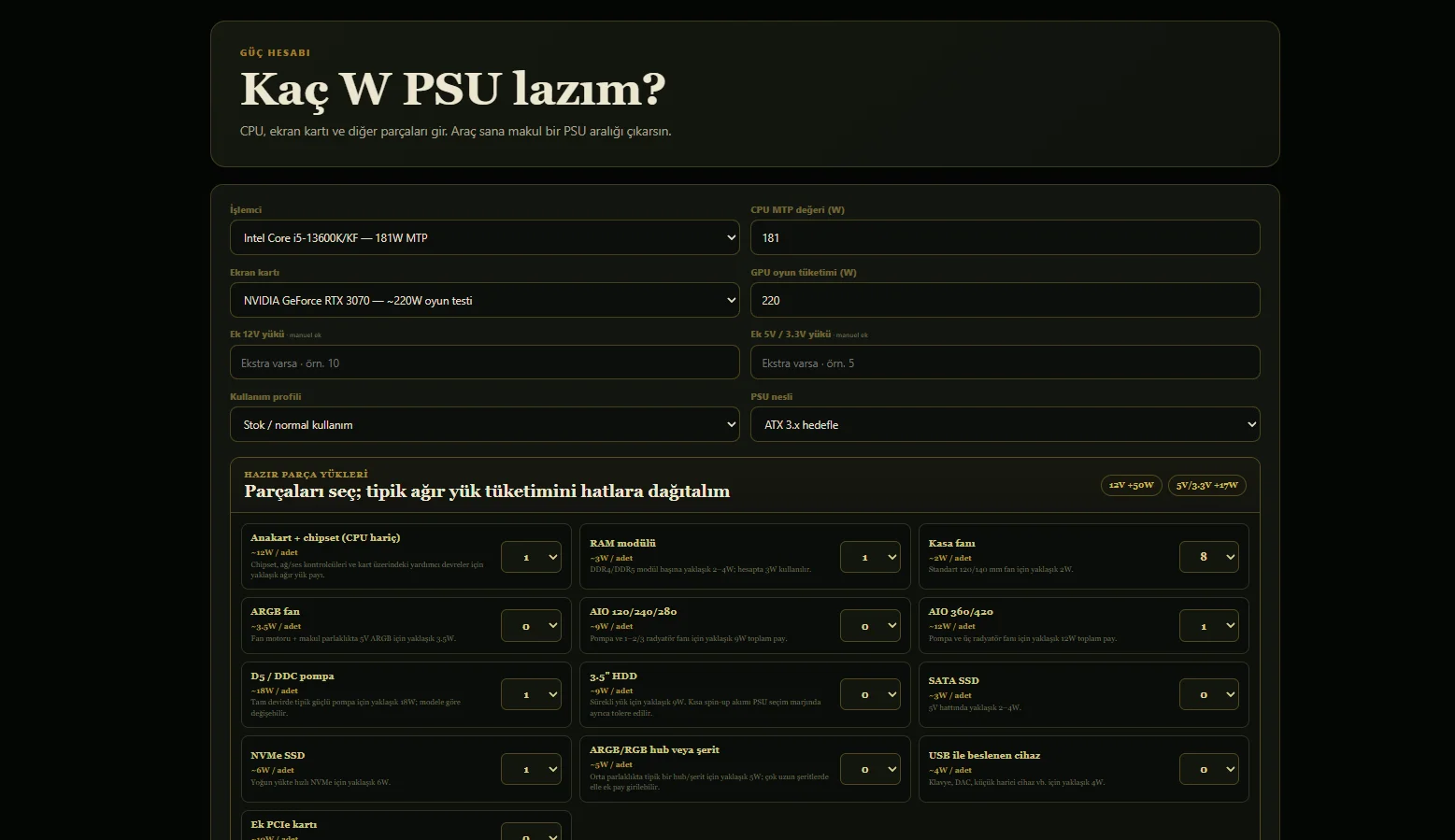The image size is (1455, 840).
Task: Change Anakart + chipset quantity dropdown
Action: click(x=531, y=557)
